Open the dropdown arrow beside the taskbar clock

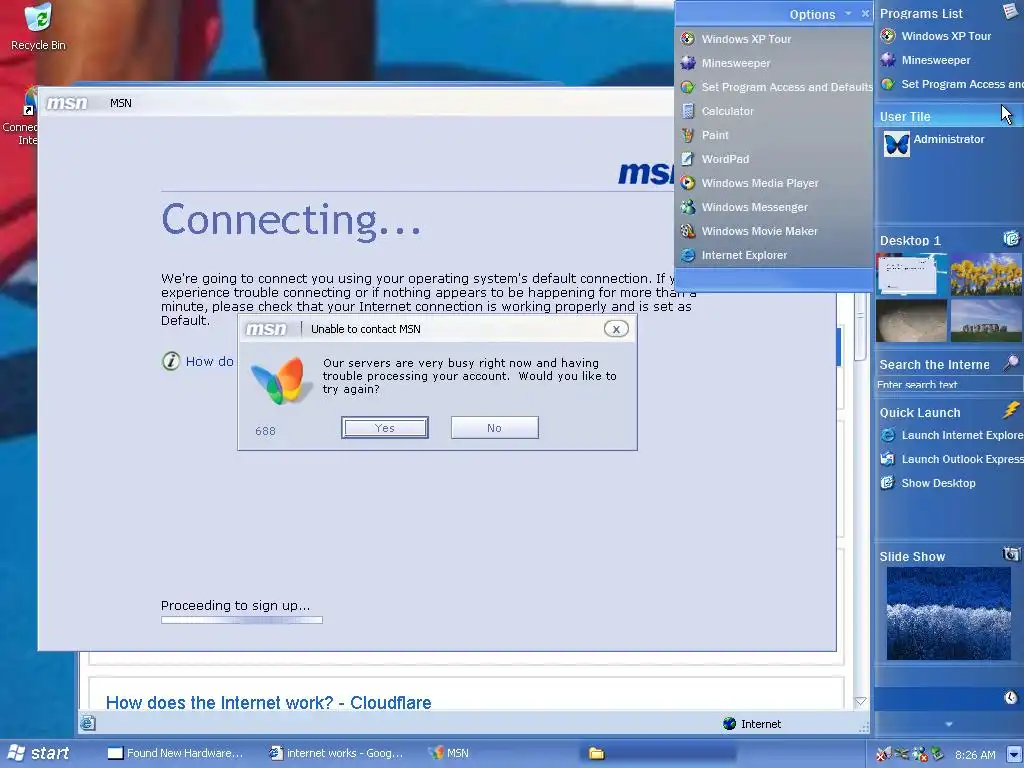pyautogui.click(x=1014, y=755)
